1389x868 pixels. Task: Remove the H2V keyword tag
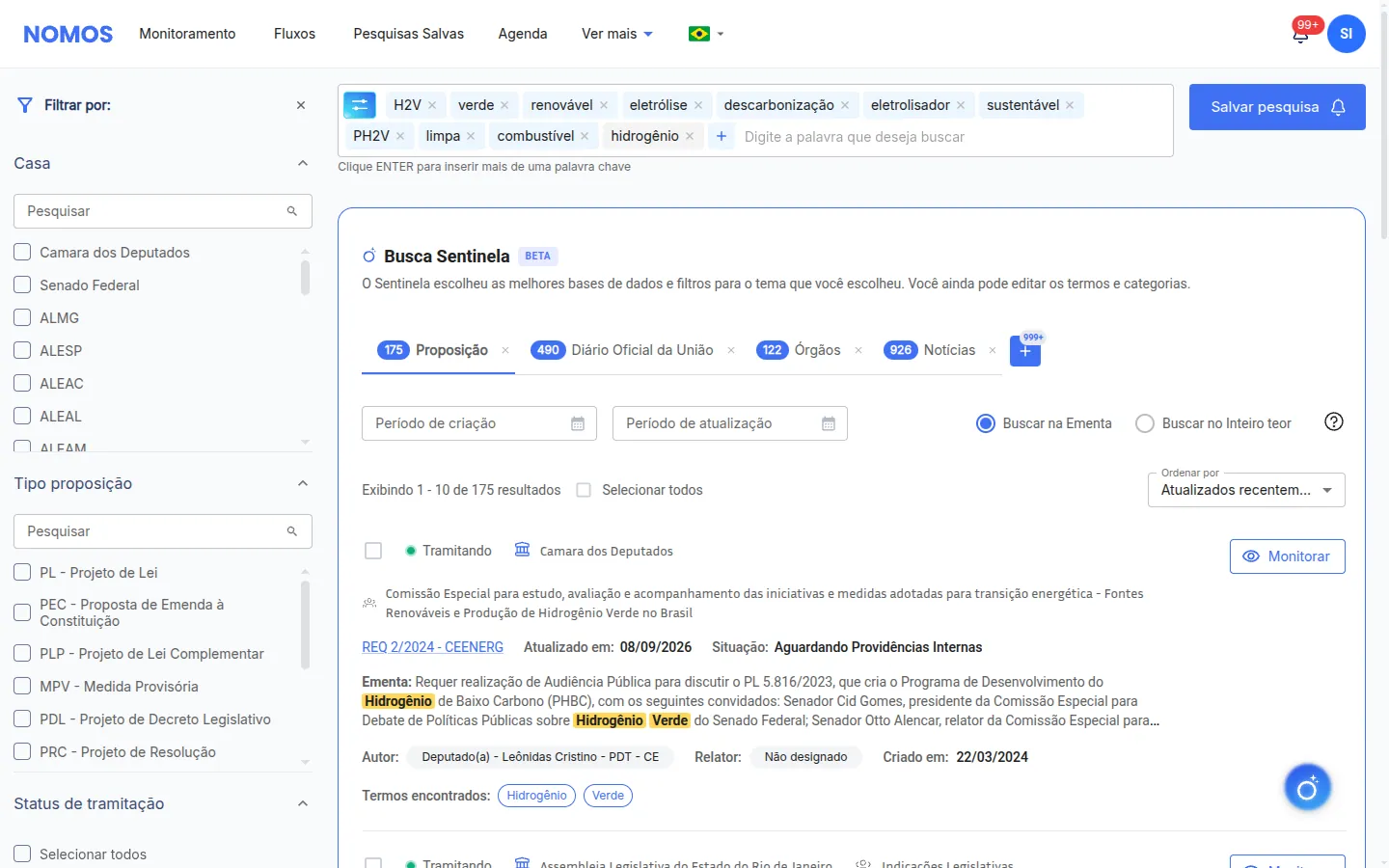point(432,105)
